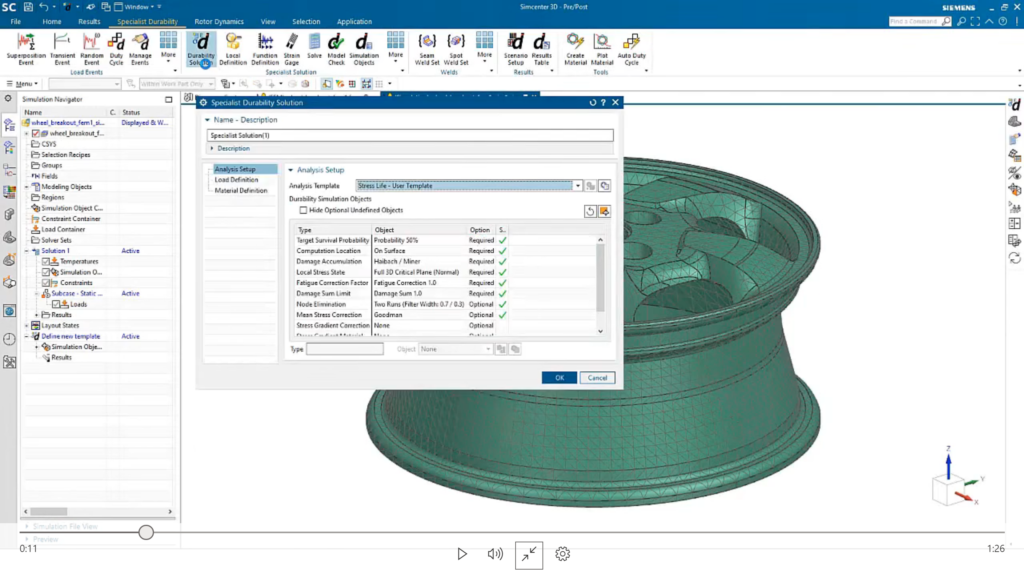Click the Seam Weld Set icon
The image size is (1024, 576).
428,46
